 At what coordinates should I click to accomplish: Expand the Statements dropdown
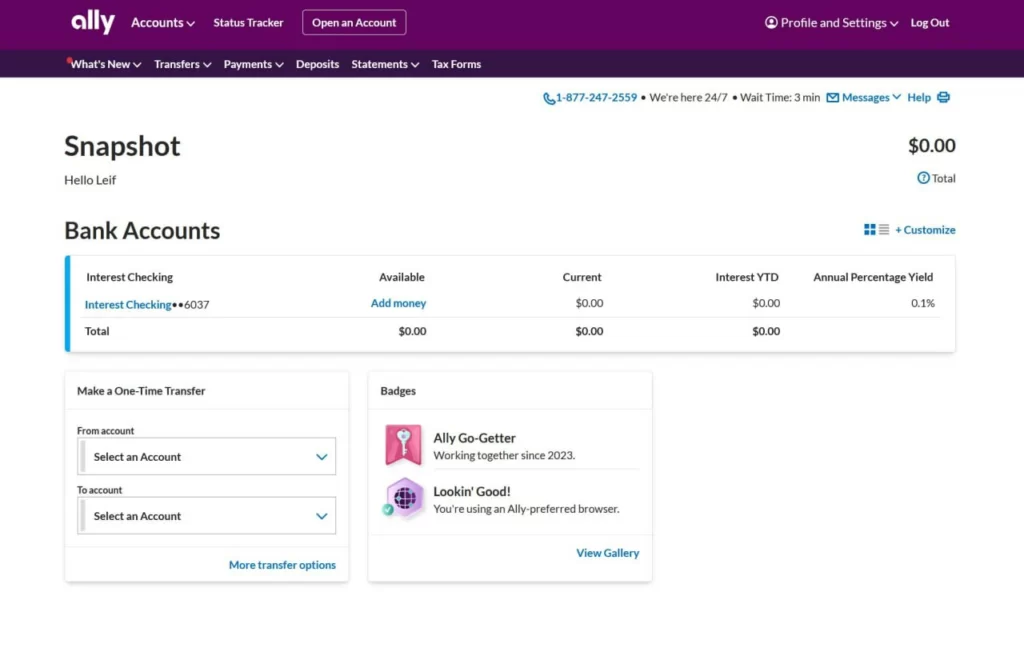click(385, 64)
